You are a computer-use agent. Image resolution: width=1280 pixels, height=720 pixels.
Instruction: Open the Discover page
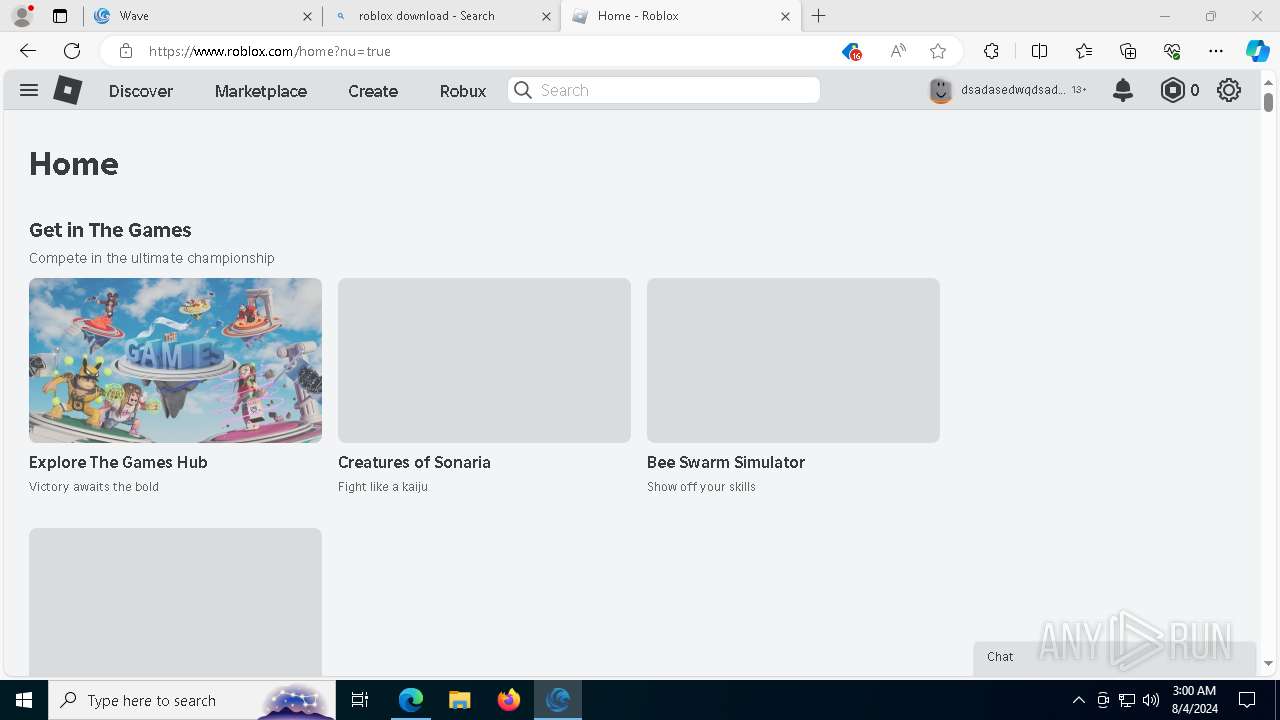(x=141, y=91)
